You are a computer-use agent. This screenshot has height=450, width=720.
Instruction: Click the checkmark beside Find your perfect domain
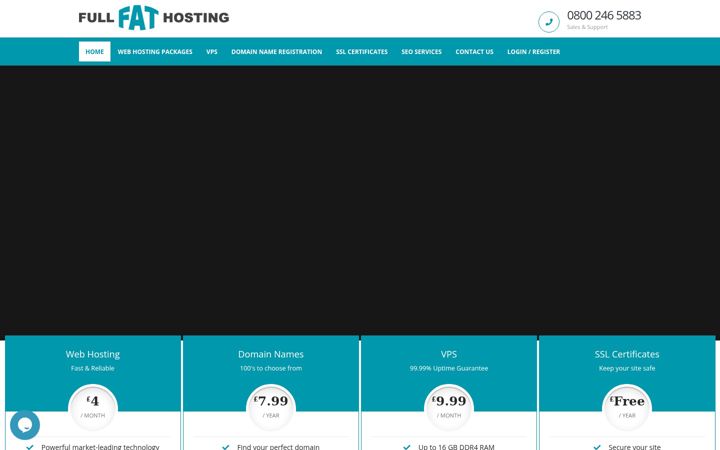225,447
